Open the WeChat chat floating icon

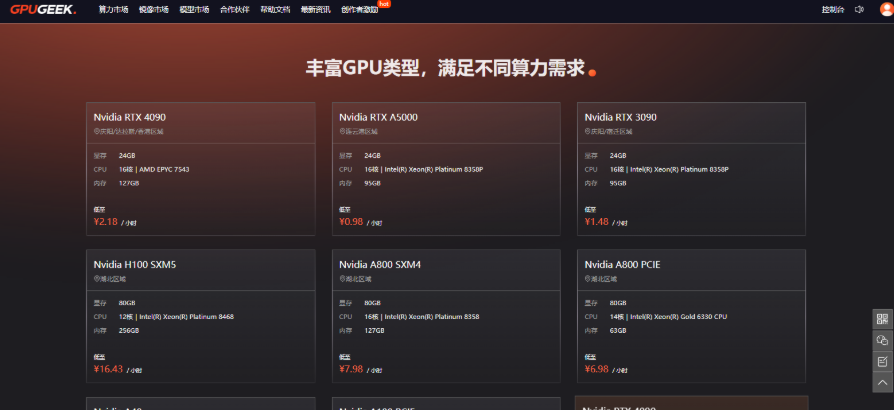pyautogui.click(x=883, y=340)
